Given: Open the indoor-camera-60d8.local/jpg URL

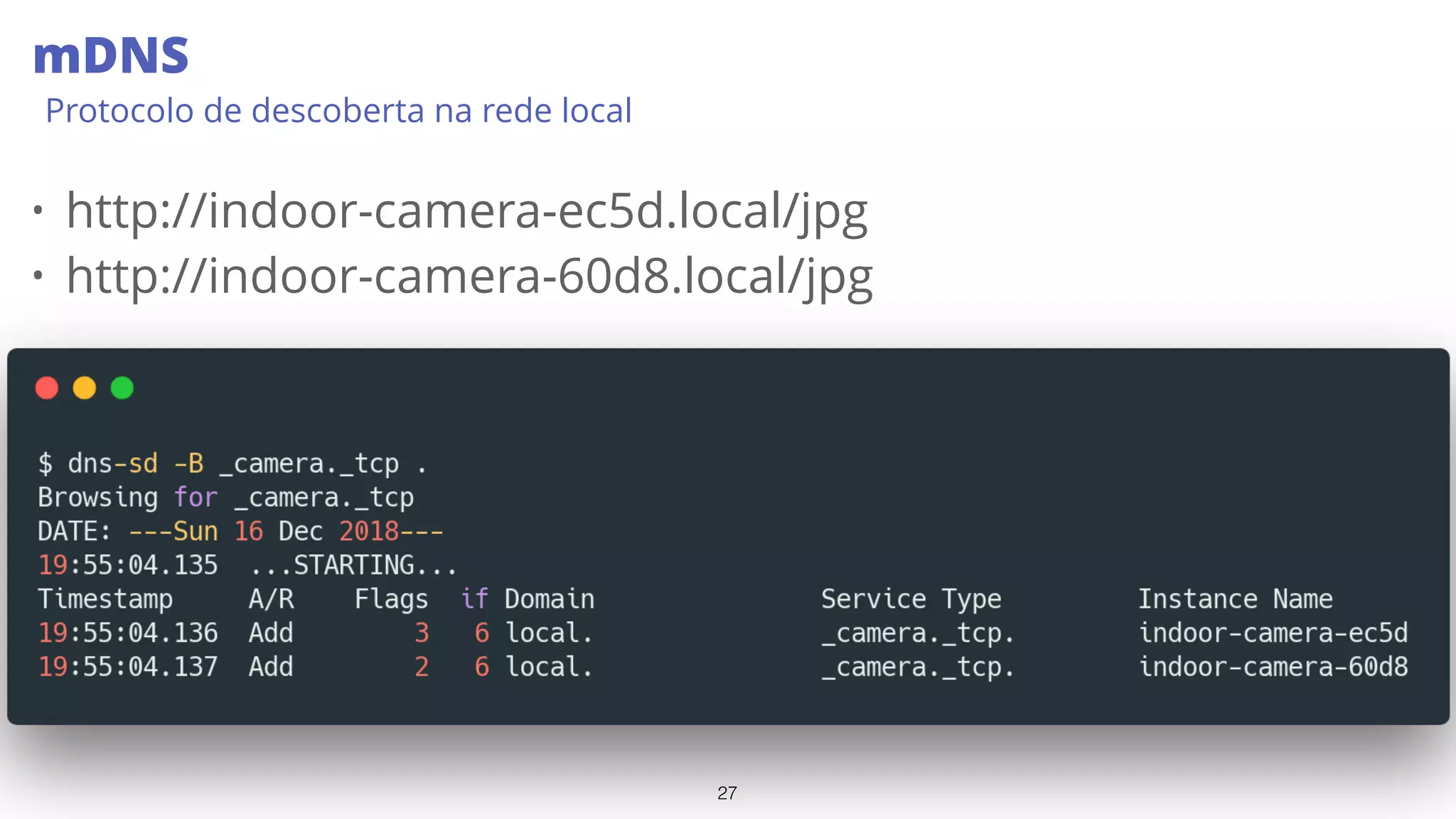Looking at the screenshot, I should pyautogui.click(x=469, y=277).
